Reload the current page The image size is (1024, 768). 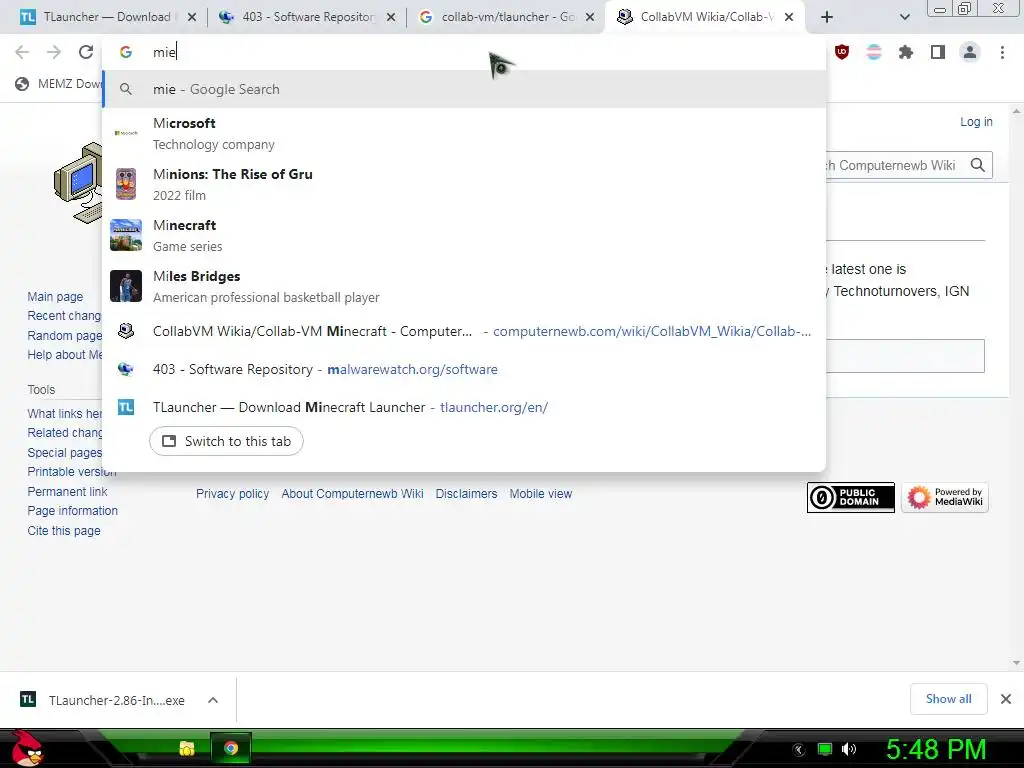86,52
